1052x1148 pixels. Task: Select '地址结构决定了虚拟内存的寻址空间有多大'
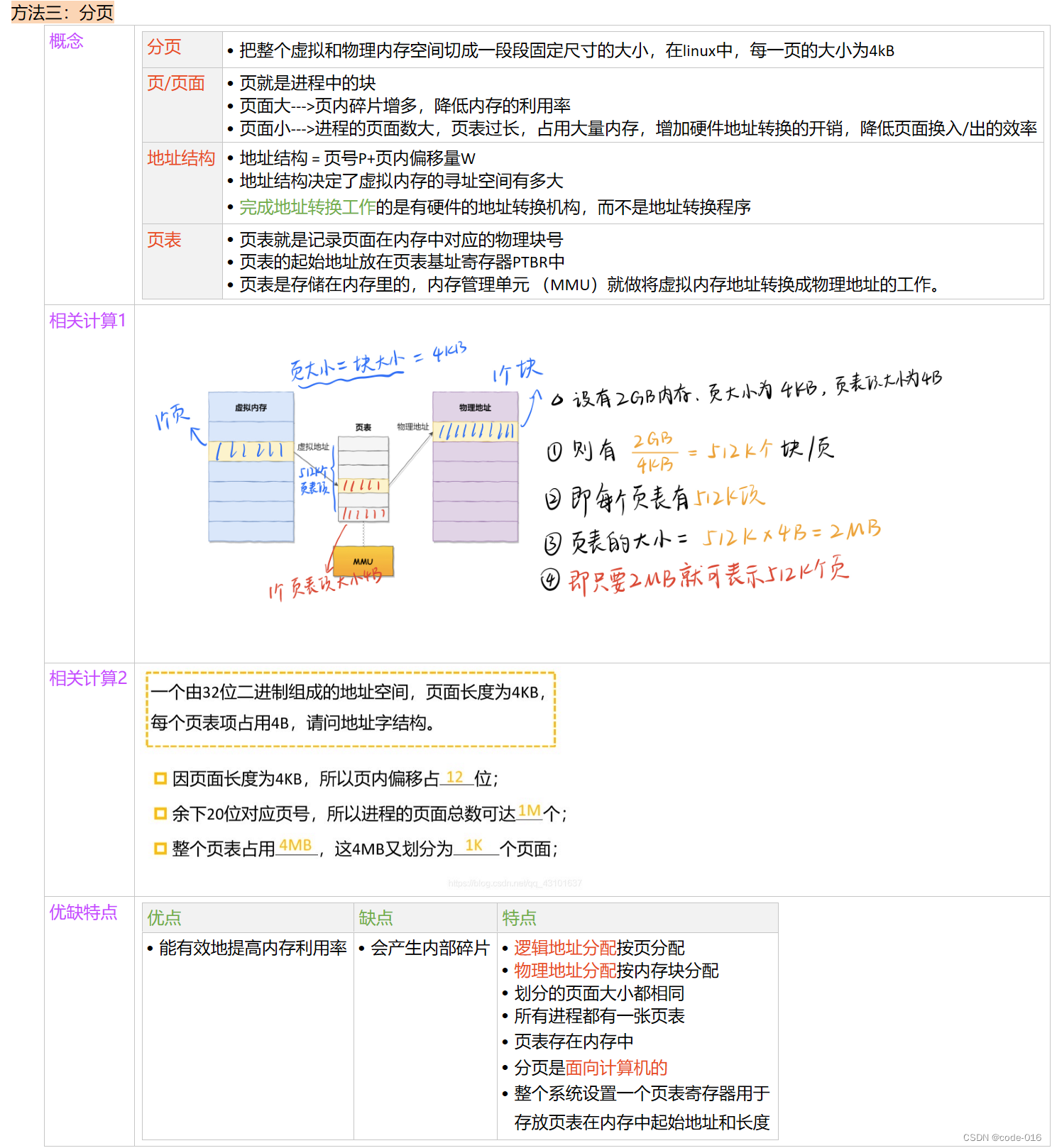point(401,181)
